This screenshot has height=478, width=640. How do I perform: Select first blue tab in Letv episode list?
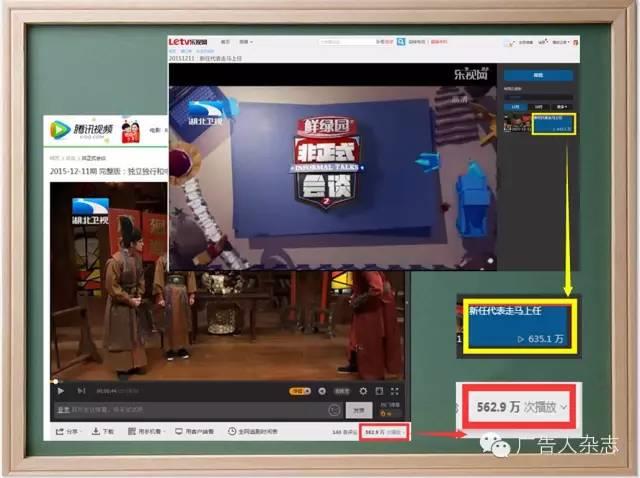tap(515, 107)
